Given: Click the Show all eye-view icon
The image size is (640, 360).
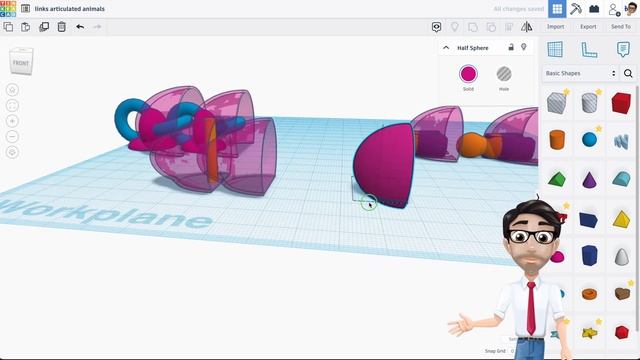Looking at the screenshot, I should [436, 27].
